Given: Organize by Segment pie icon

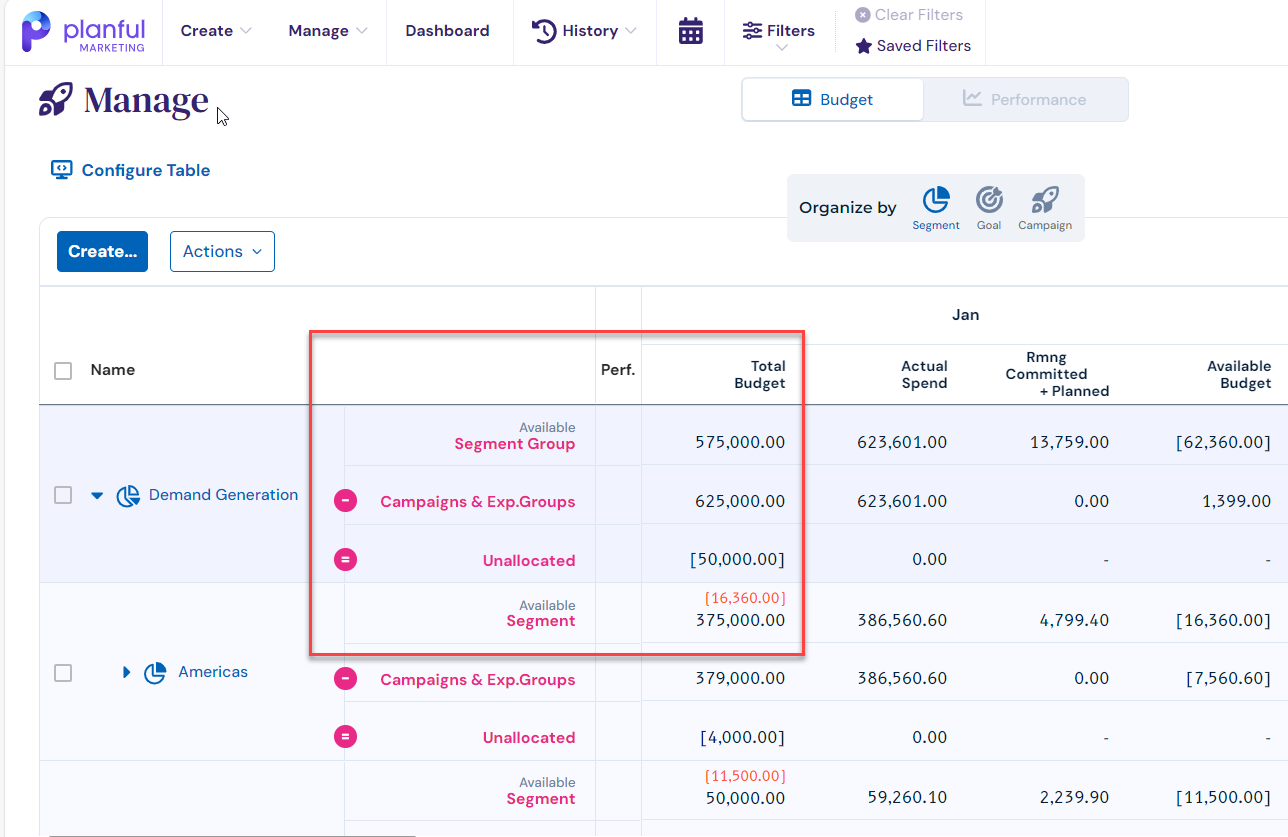Looking at the screenshot, I should [x=936, y=200].
